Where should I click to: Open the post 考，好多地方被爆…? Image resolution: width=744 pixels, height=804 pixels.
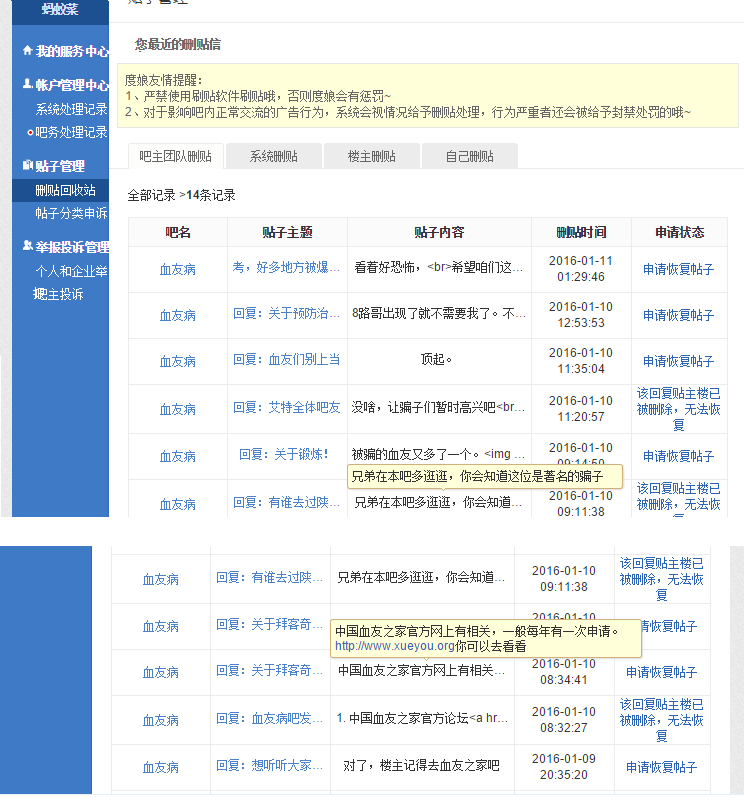coord(286,267)
